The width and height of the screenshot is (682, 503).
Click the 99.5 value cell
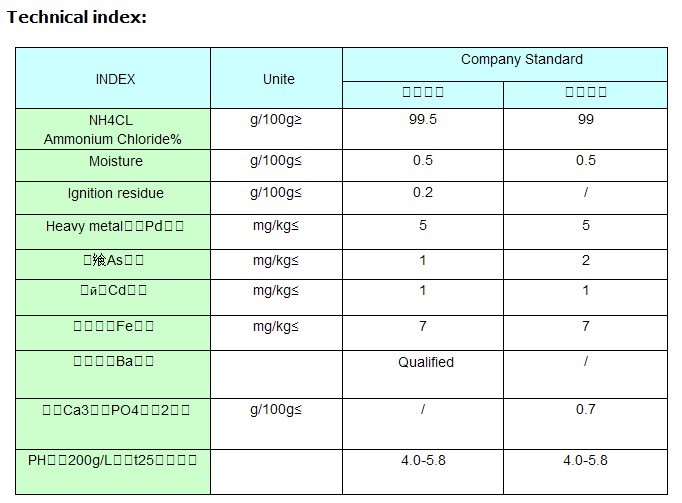tap(423, 119)
